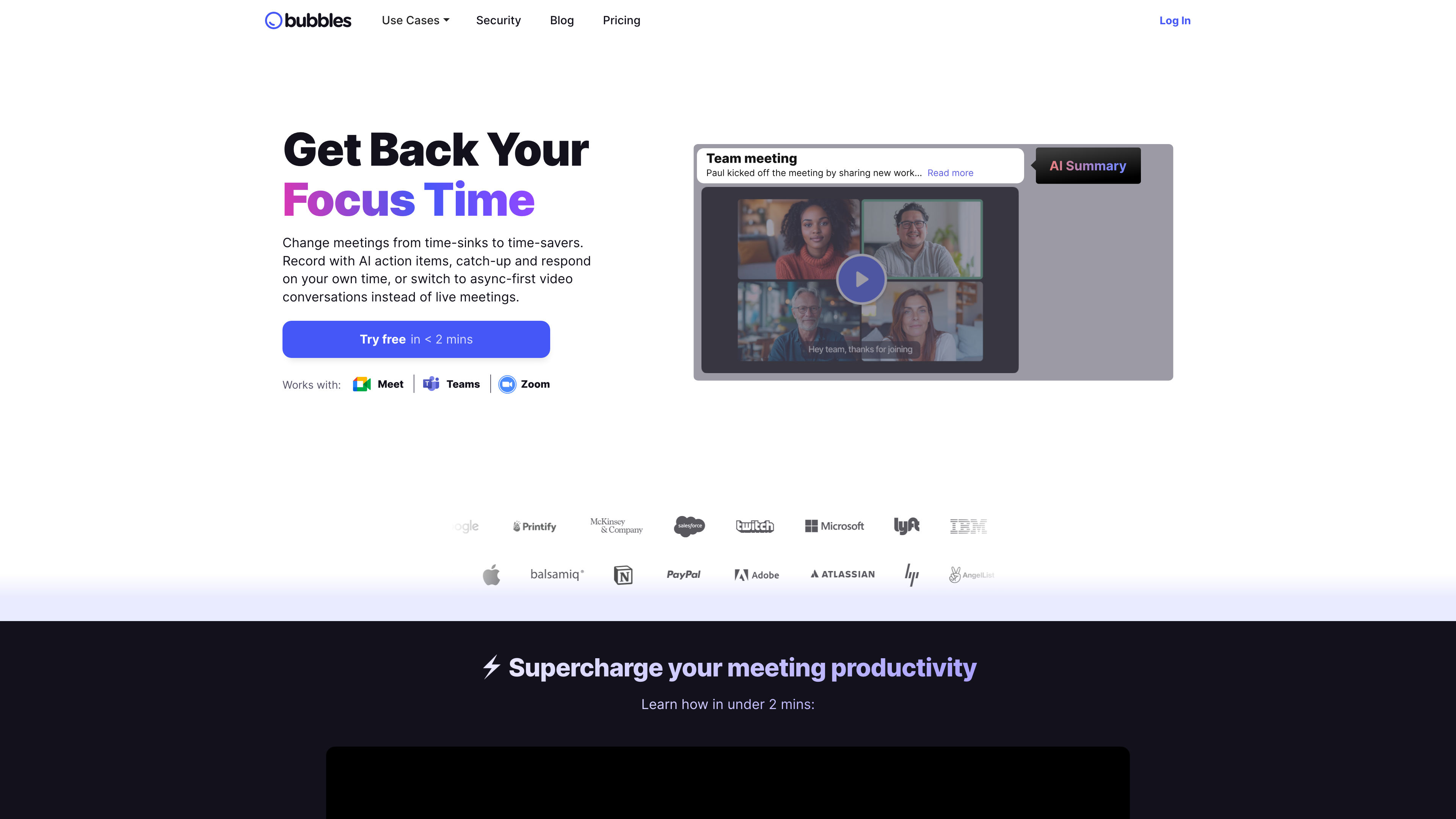Screen dimensions: 1456x819
Task: Click the PayPal logo
Action: point(682,574)
